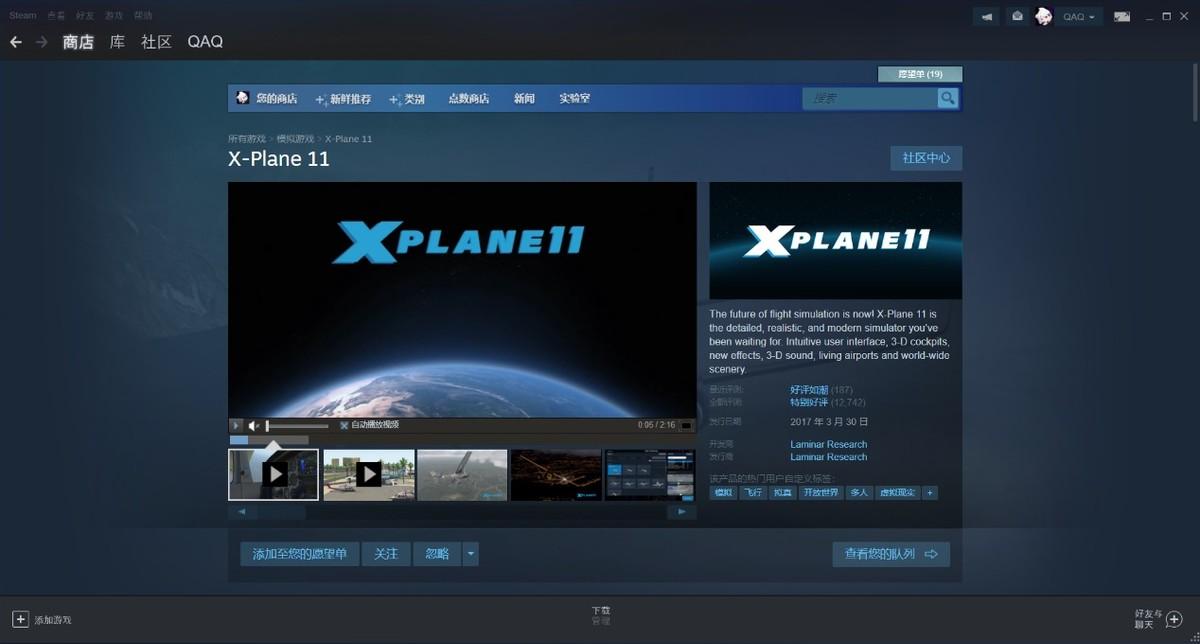Select the aircraft-in-flight screenshot thumbnail
The width and height of the screenshot is (1200, 644).
pyautogui.click(x=462, y=474)
